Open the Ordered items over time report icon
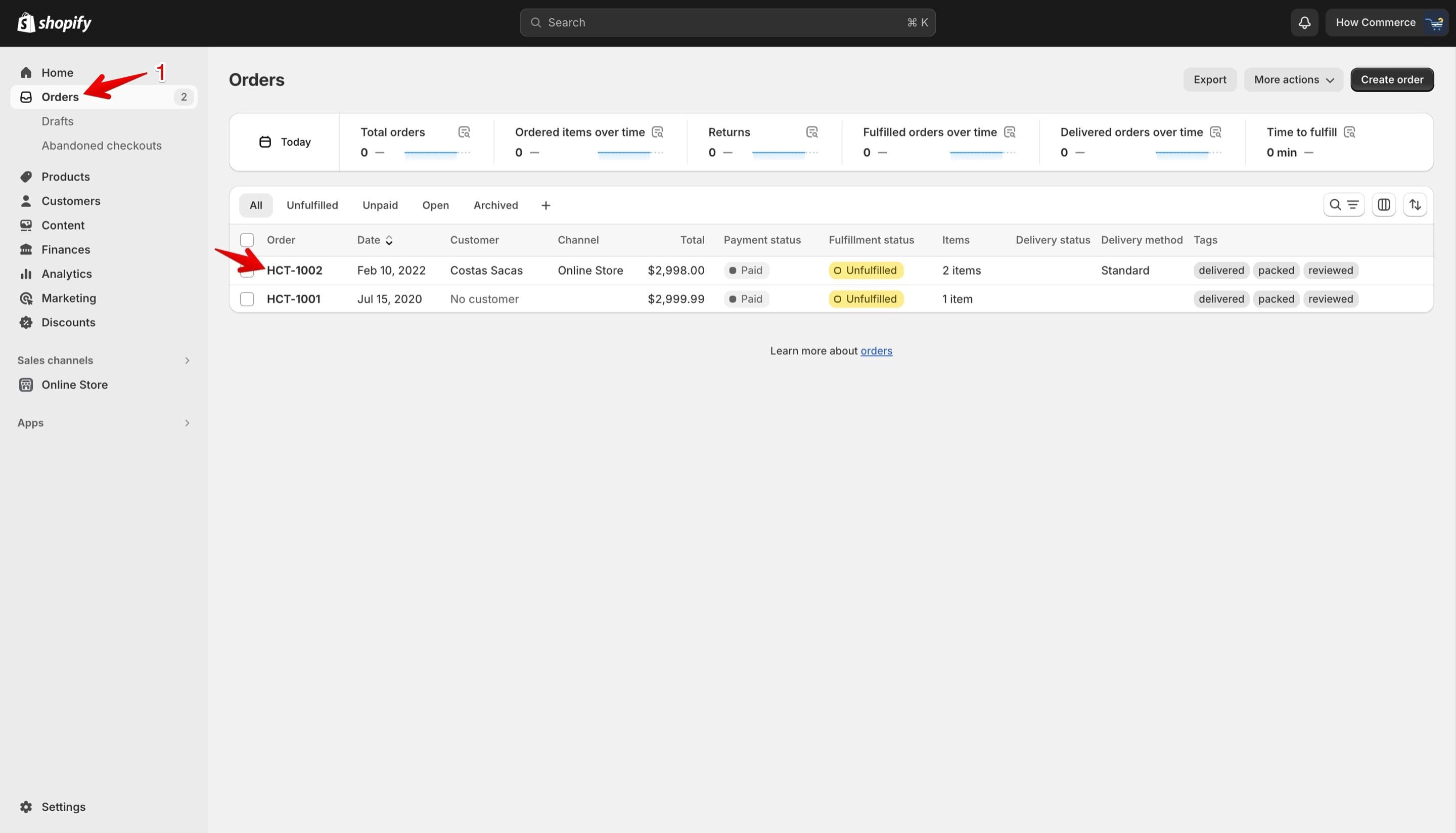The image size is (1456, 833). [x=657, y=132]
